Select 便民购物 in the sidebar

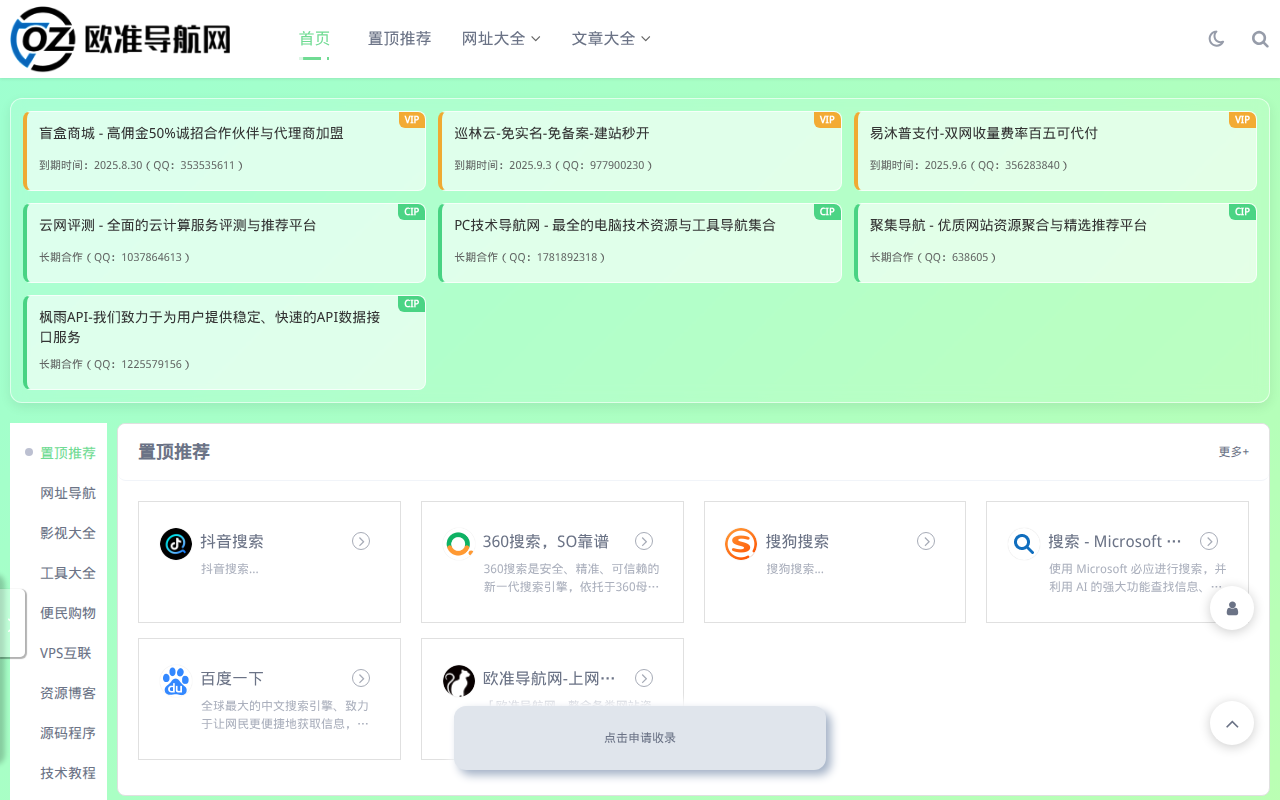pyautogui.click(x=68, y=613)
